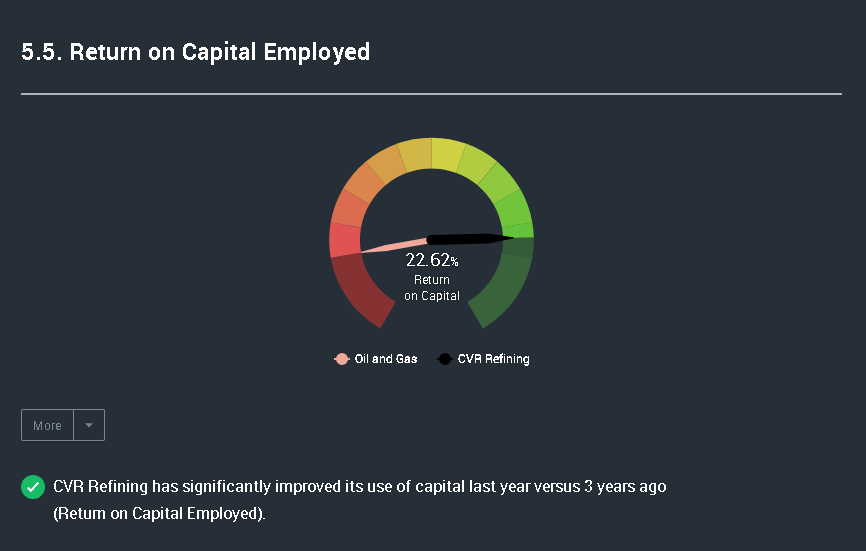
Task: Click the Return on Capital Employed heading
Action: pyautogui.click(x=196, y=52)
